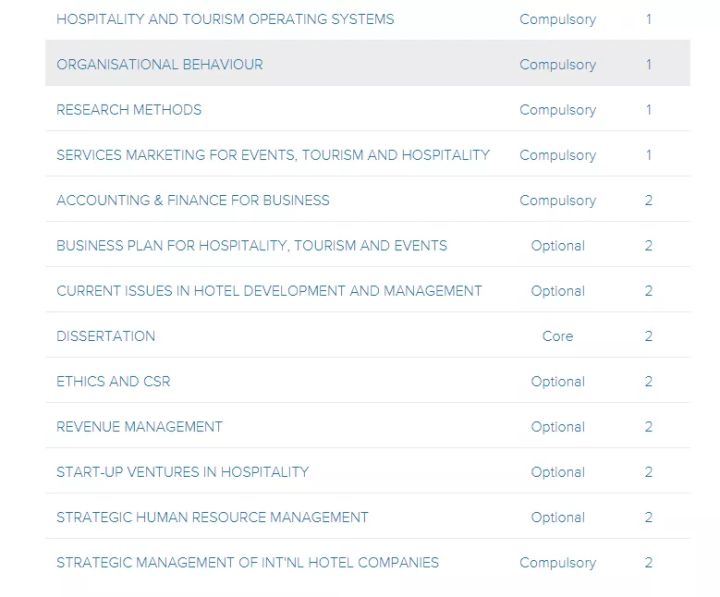Click semester number 2 in Ethics and CSR row
Image resolution: width=720 pixels, height=597 pixels.
pos(649,381)
